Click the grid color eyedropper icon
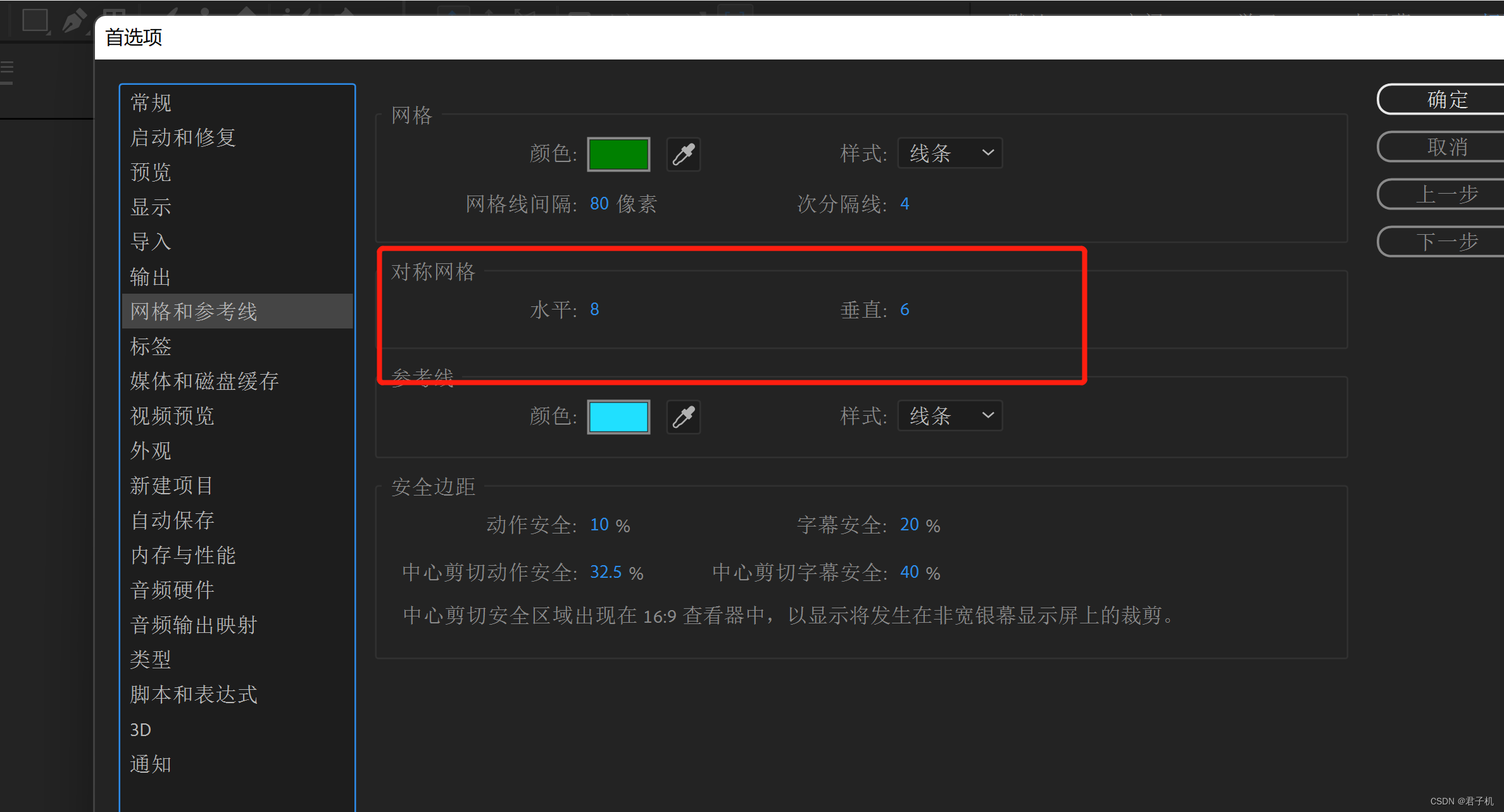 683,154
